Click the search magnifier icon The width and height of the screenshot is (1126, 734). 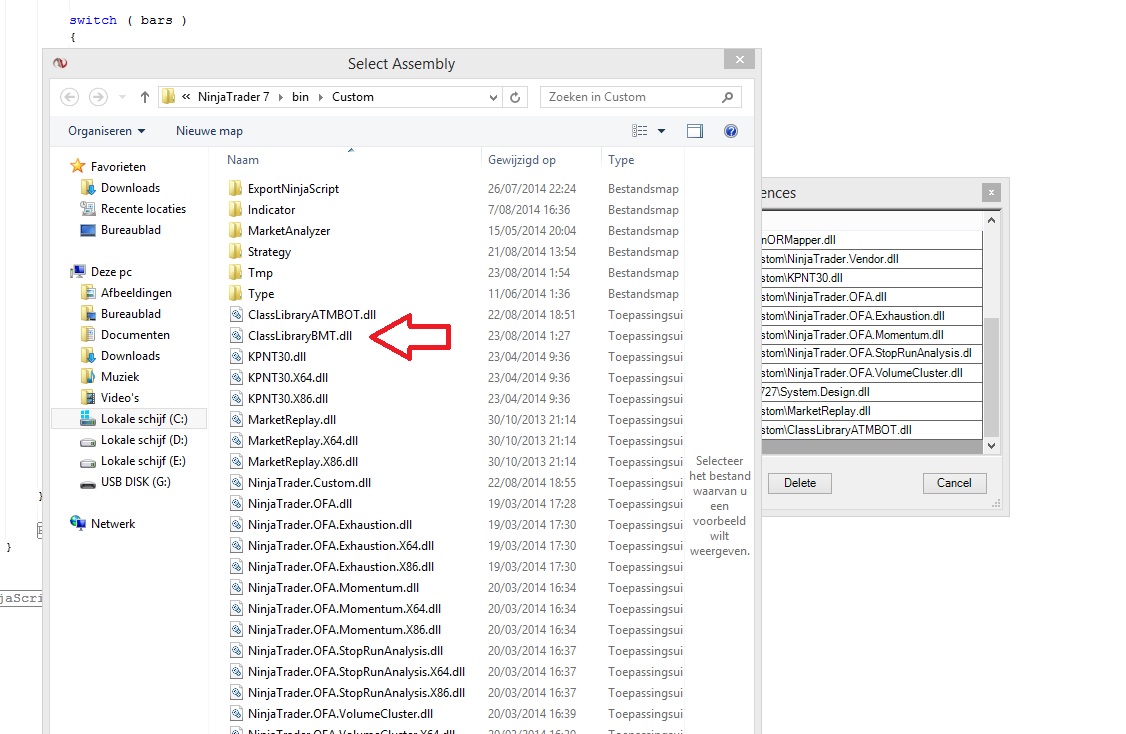pyautogui.click(x=727, y=97)
